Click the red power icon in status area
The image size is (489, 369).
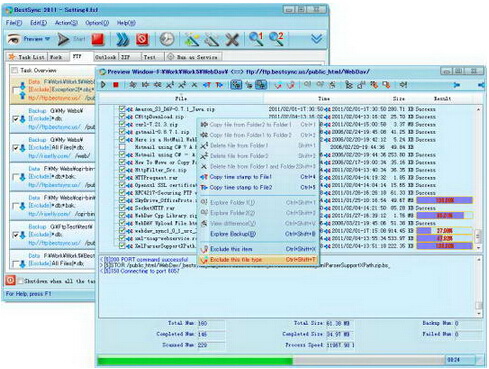(10, 281)
